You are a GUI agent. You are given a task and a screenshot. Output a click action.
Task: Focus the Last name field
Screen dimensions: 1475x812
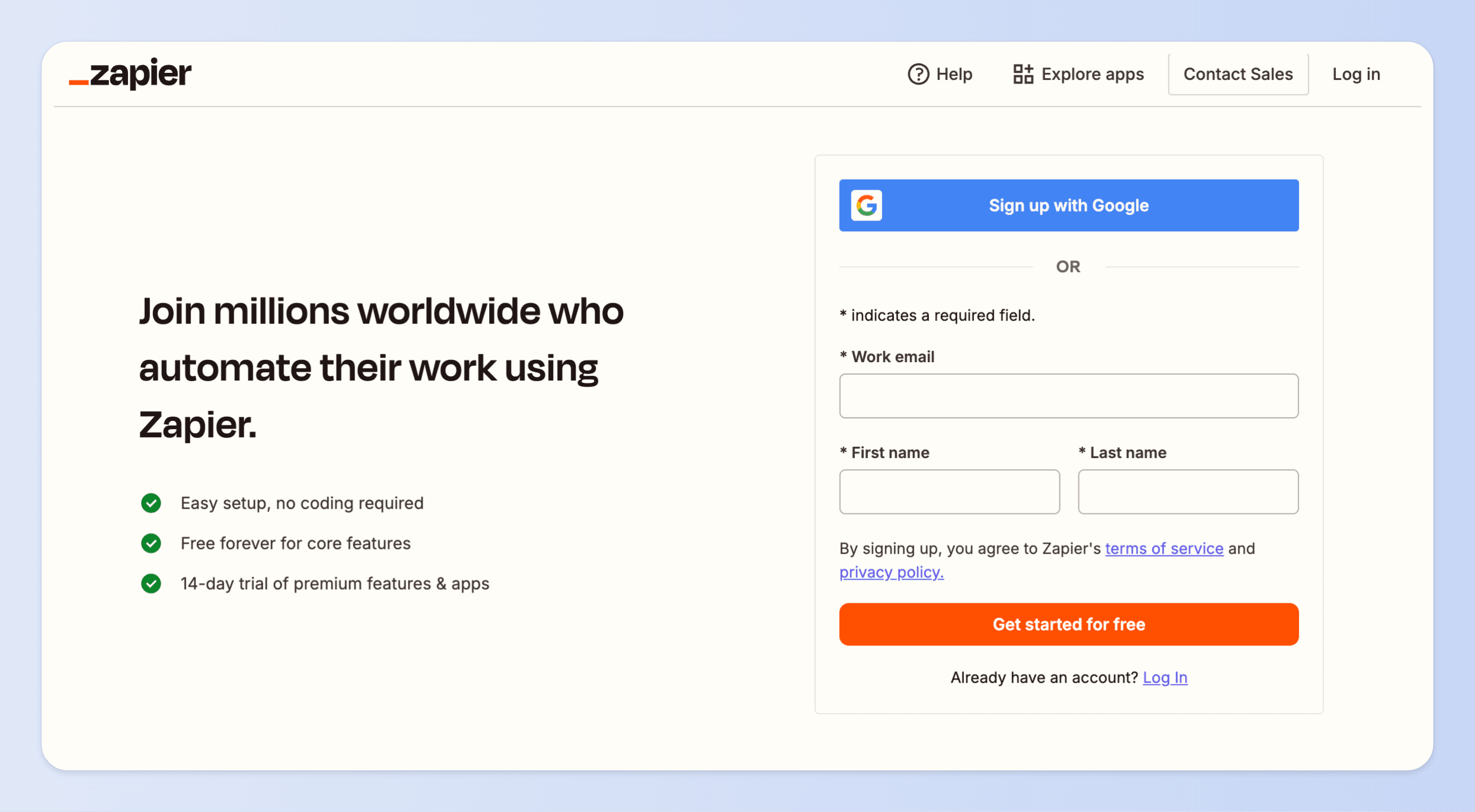click(x=1188, y=492)
